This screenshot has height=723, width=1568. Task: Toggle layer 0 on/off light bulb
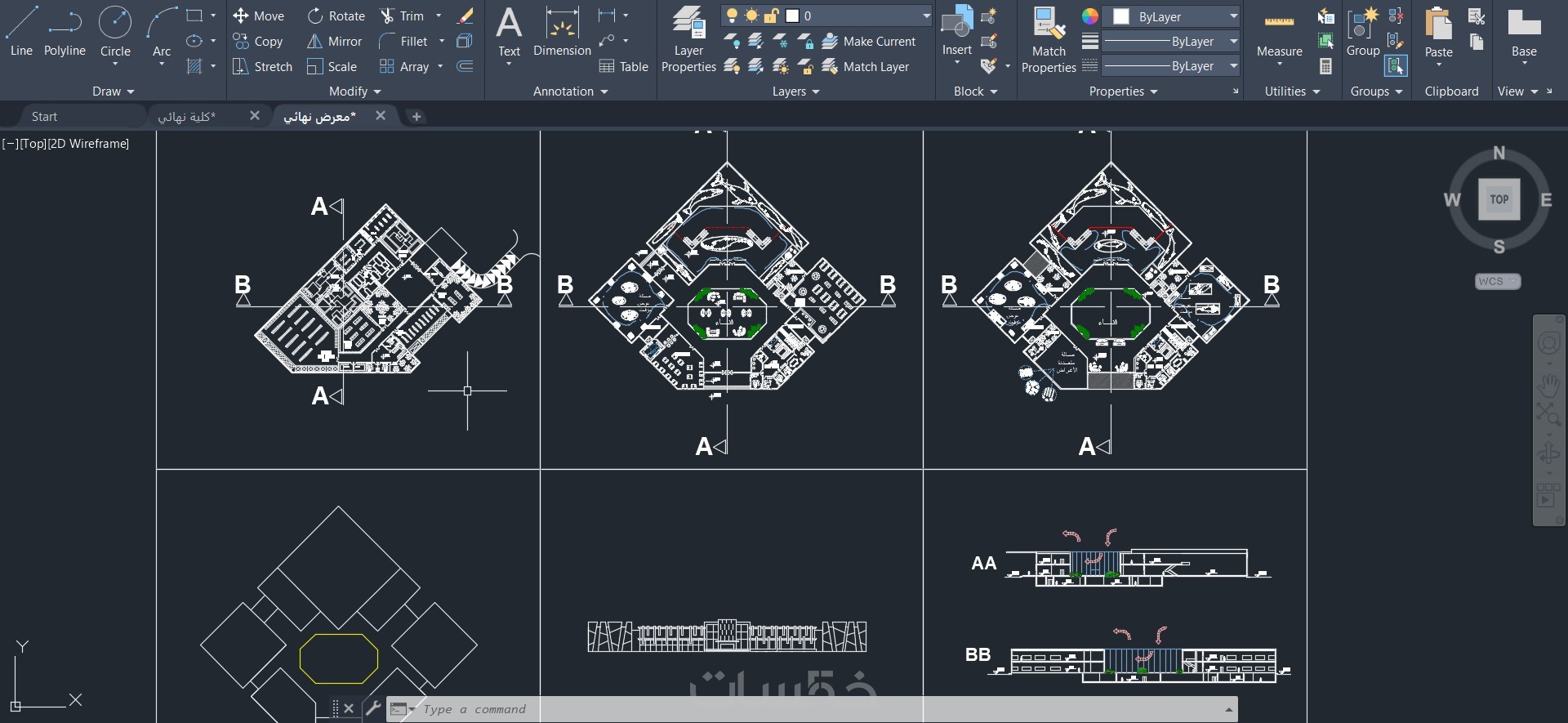point(732,16)
